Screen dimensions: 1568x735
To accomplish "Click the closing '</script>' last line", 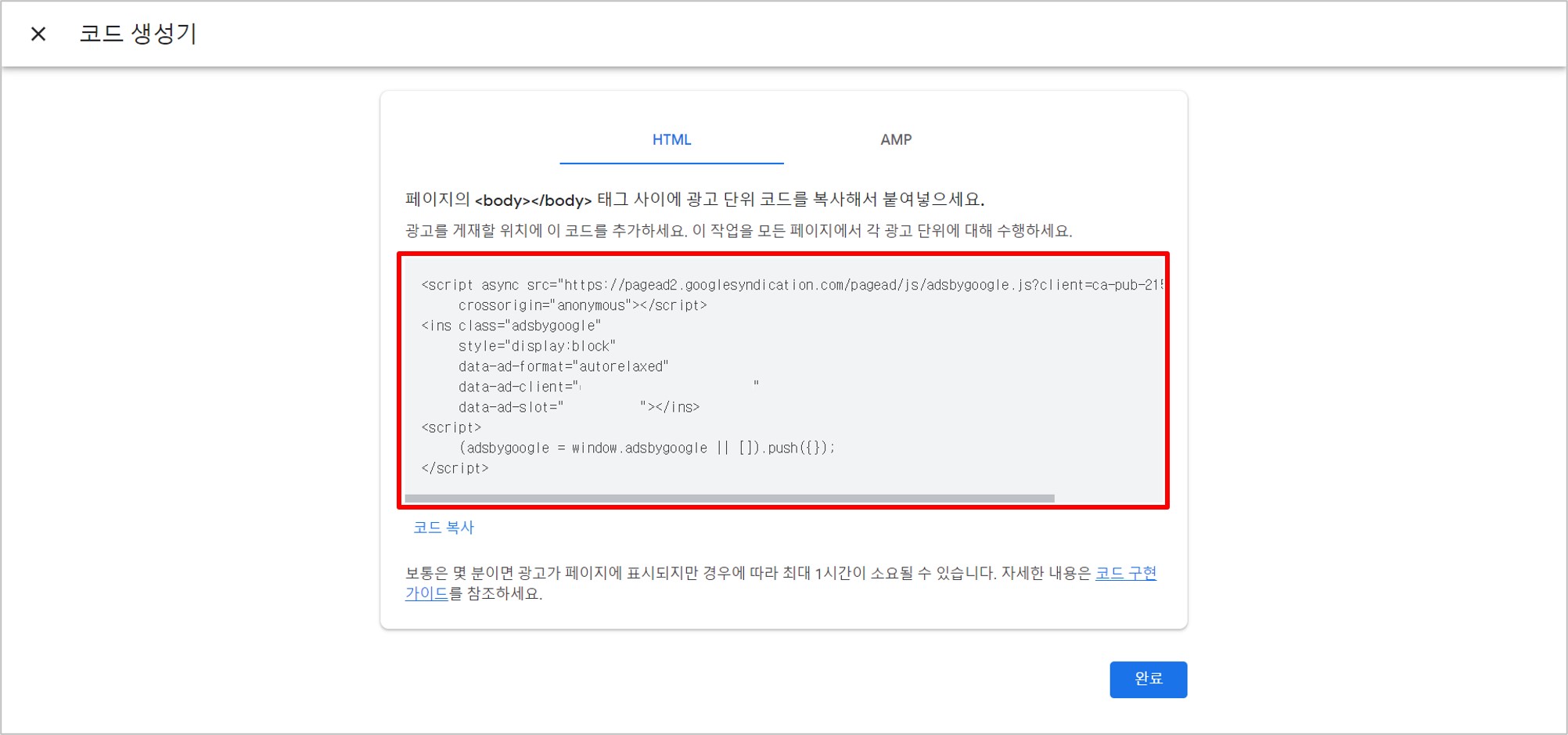I will (455, 468).
